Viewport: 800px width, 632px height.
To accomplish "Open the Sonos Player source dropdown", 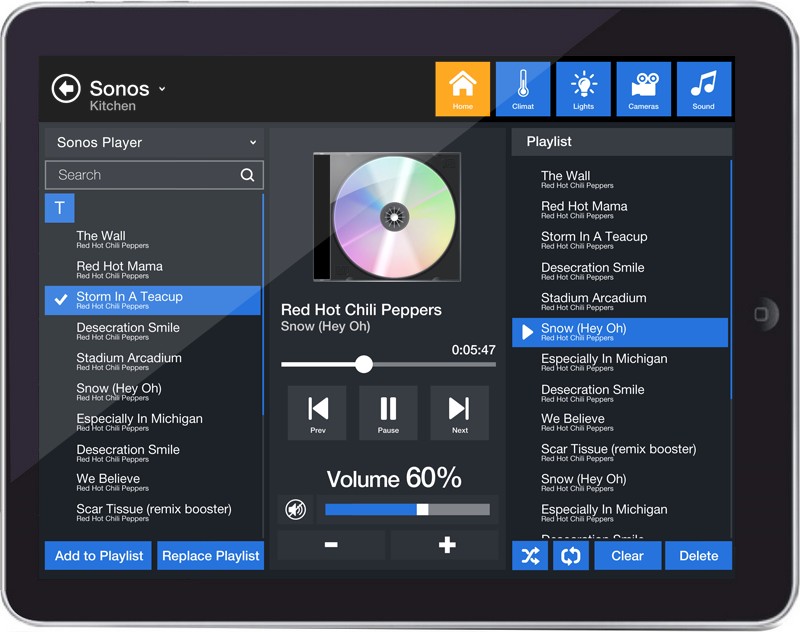I will pyautogui.click(x=154, y=143).
